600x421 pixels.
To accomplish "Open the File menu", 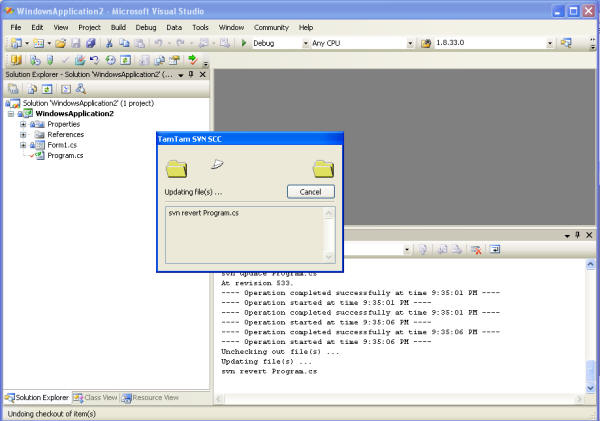I will (x=16, y=28).
